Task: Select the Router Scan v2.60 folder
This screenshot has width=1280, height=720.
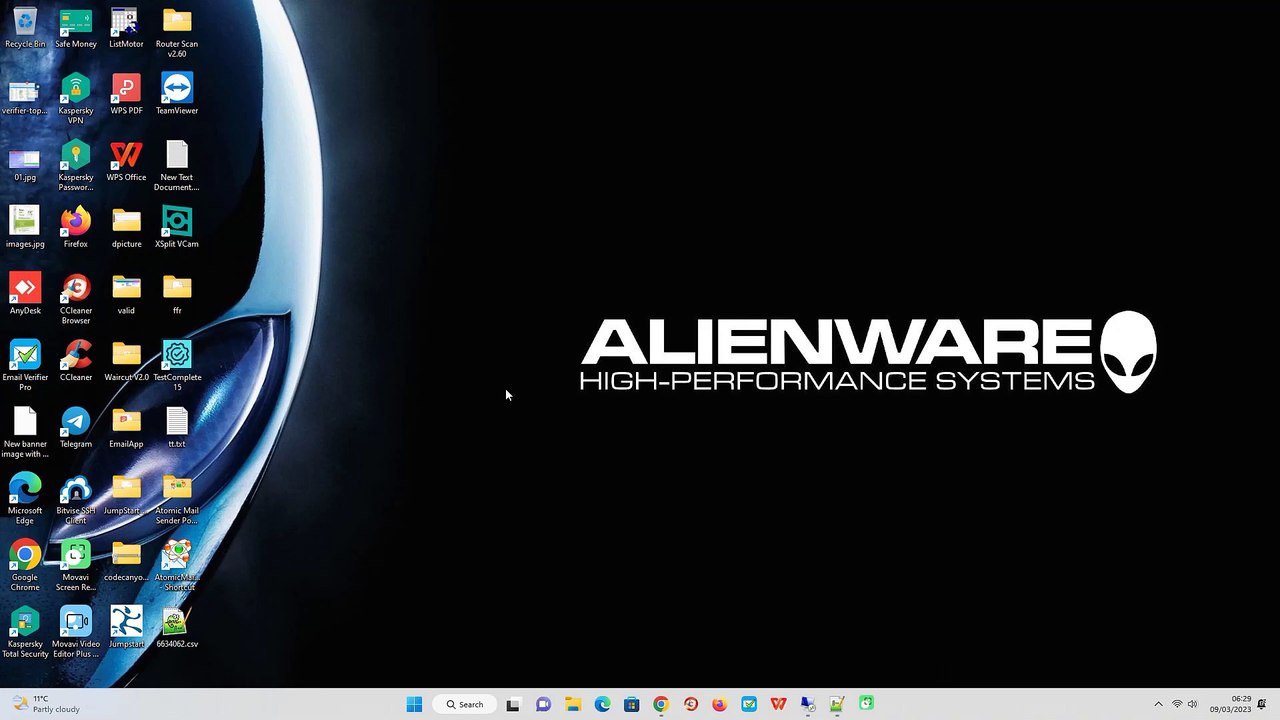Action: (x=177, y=32)
